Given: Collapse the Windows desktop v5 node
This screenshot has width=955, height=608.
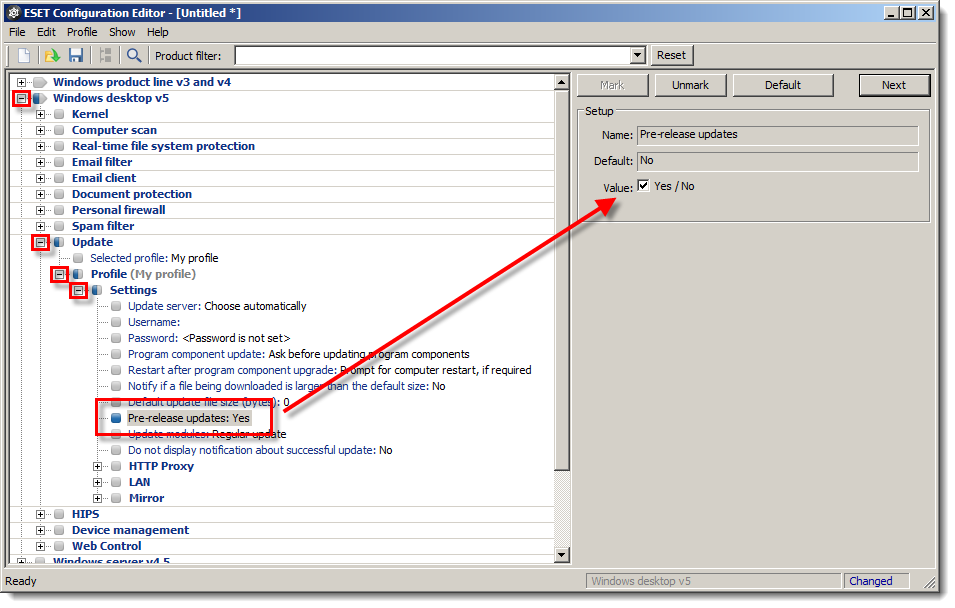Looking at the screenshot, I should coord(21,99).
